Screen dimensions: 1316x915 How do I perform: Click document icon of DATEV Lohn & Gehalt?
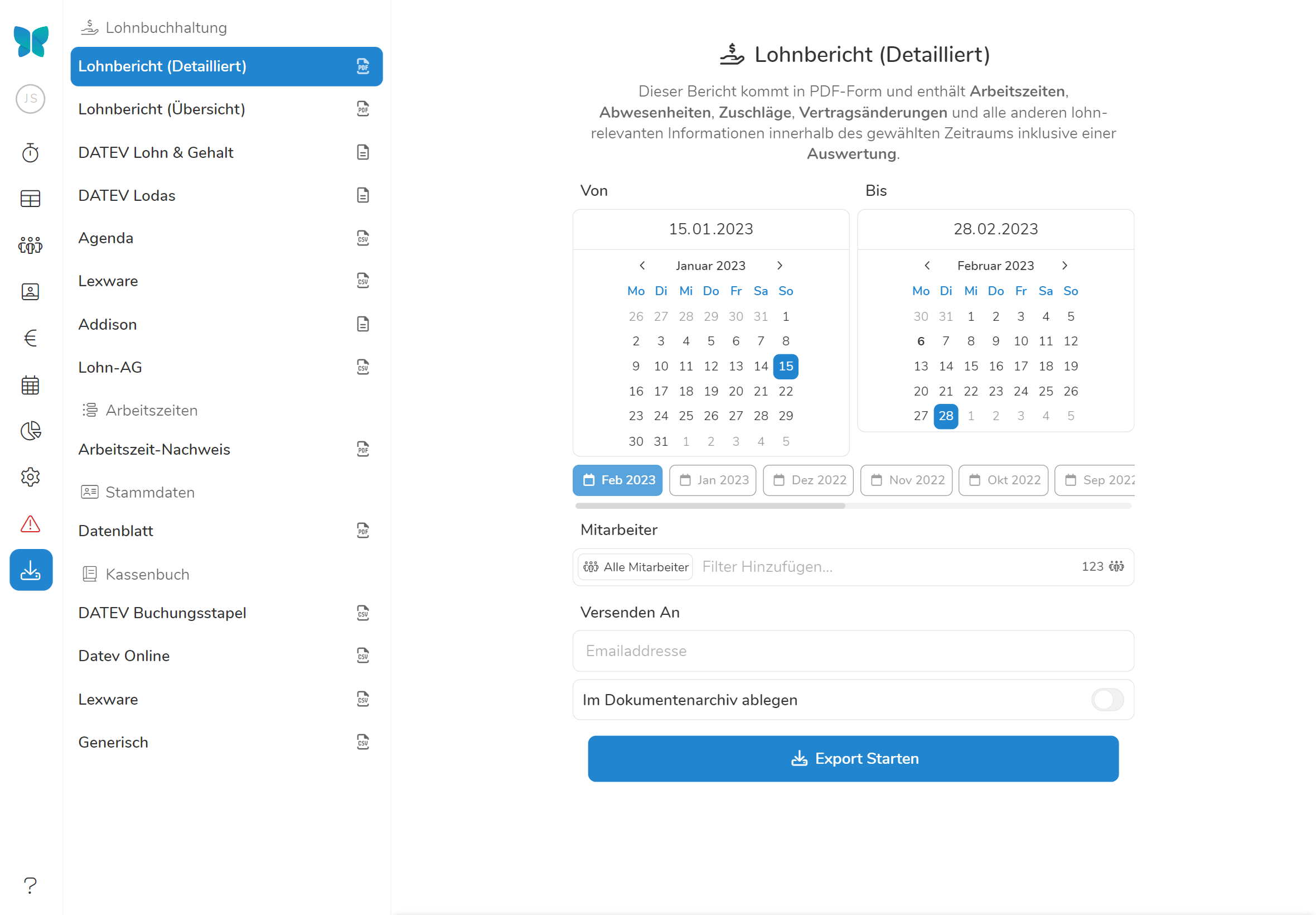coord(362,152)
